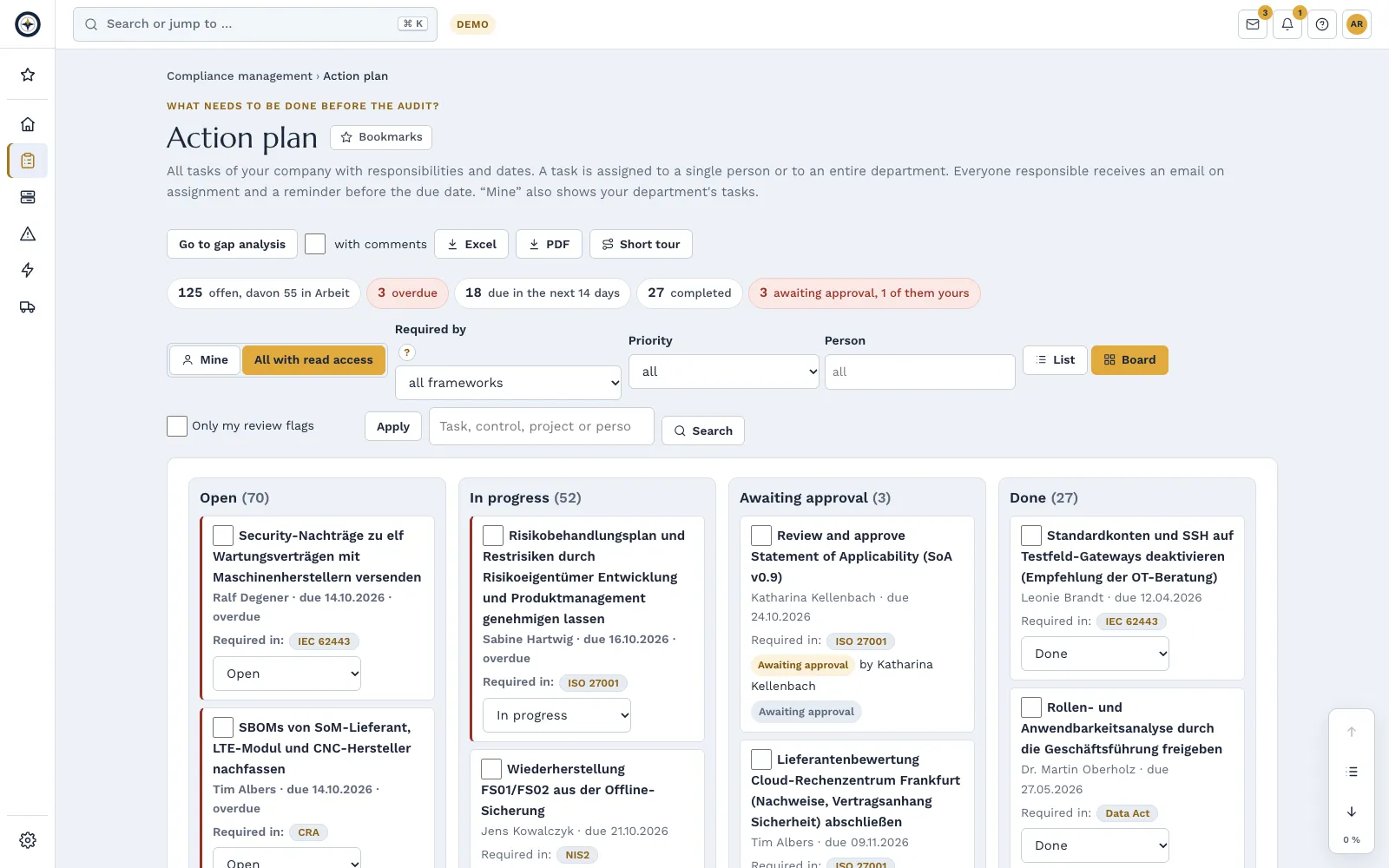Export the action plan to Excel
This screenshot has height=868, width=1389.
point(471,244)
